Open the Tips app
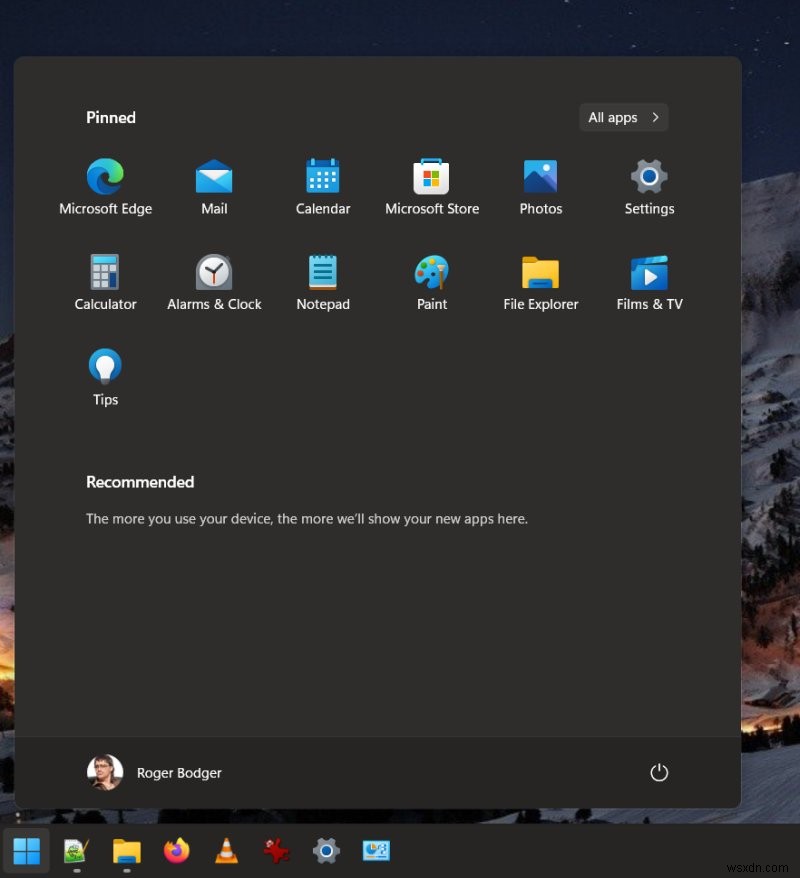 105,368
